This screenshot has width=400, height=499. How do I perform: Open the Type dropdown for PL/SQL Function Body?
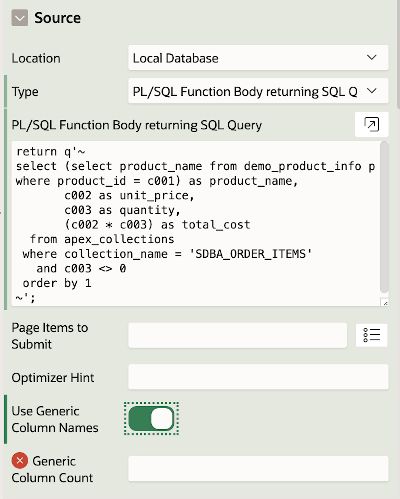pyautogui.click(x=258, y=91)
